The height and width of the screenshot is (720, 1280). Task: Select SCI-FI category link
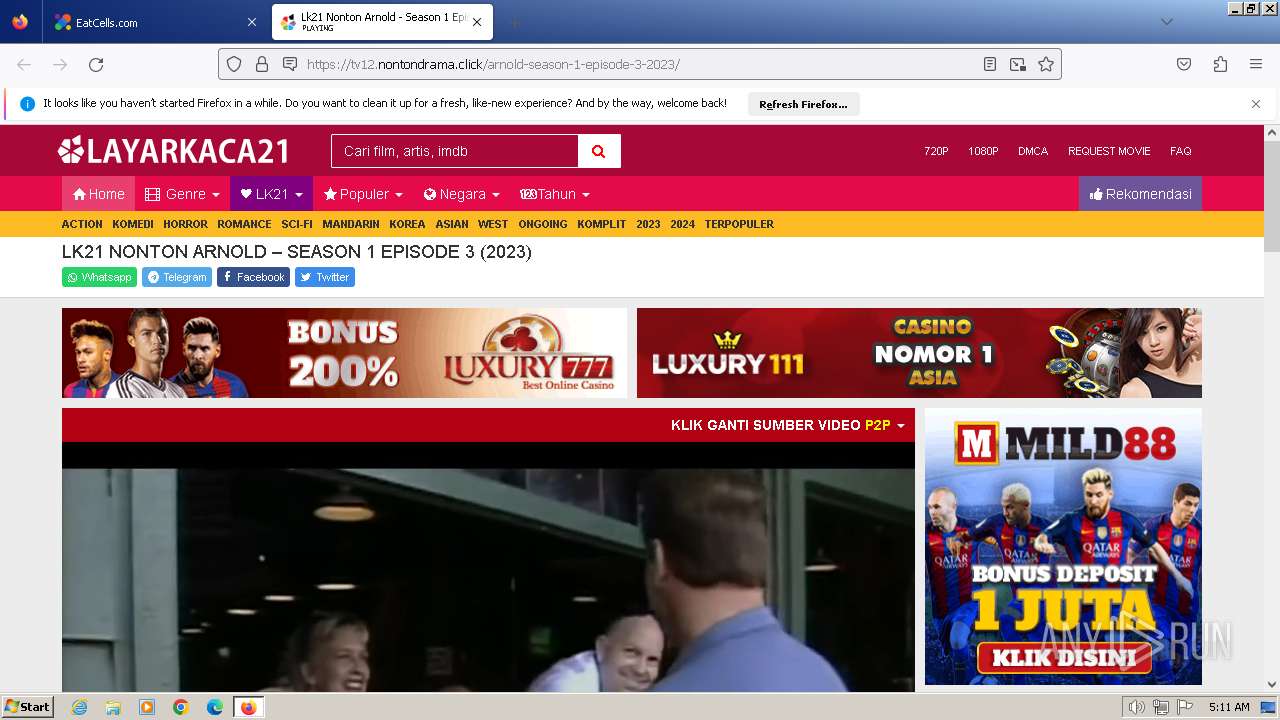[297, 224]
